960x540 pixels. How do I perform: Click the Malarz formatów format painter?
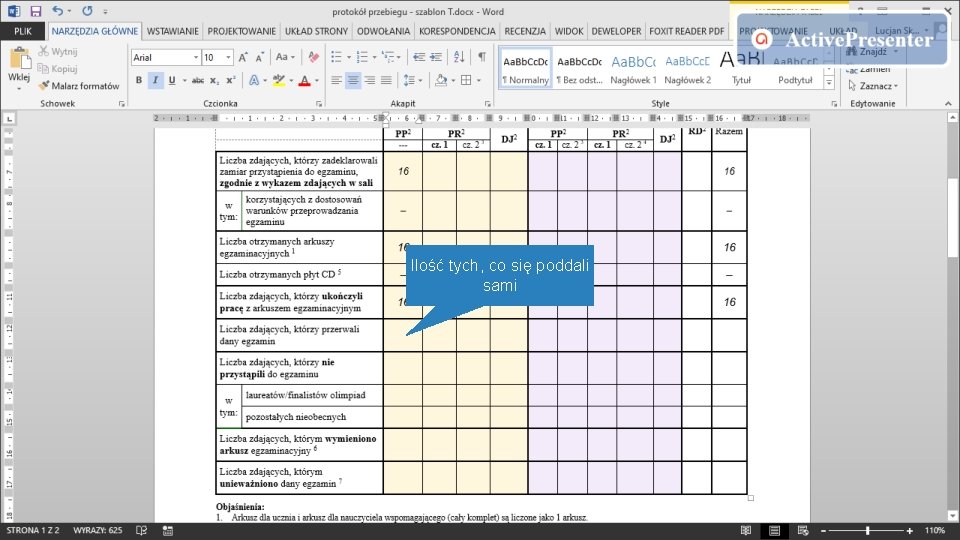(x=78, y=86)
